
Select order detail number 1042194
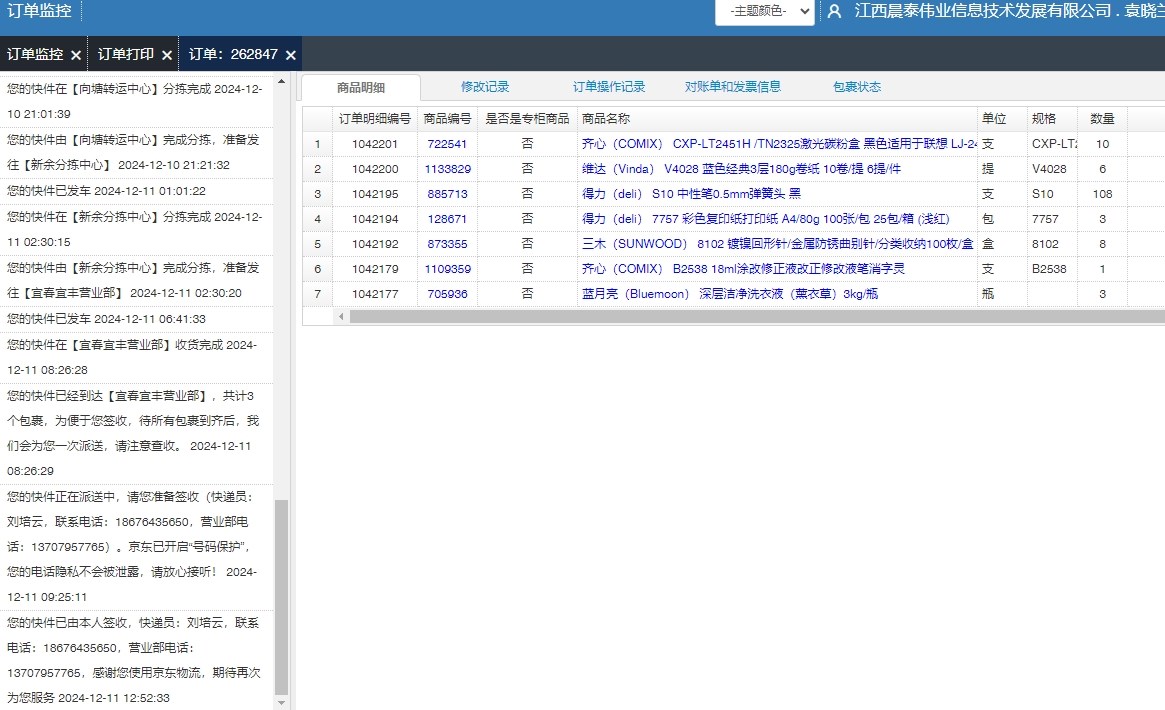coord(374,219)
